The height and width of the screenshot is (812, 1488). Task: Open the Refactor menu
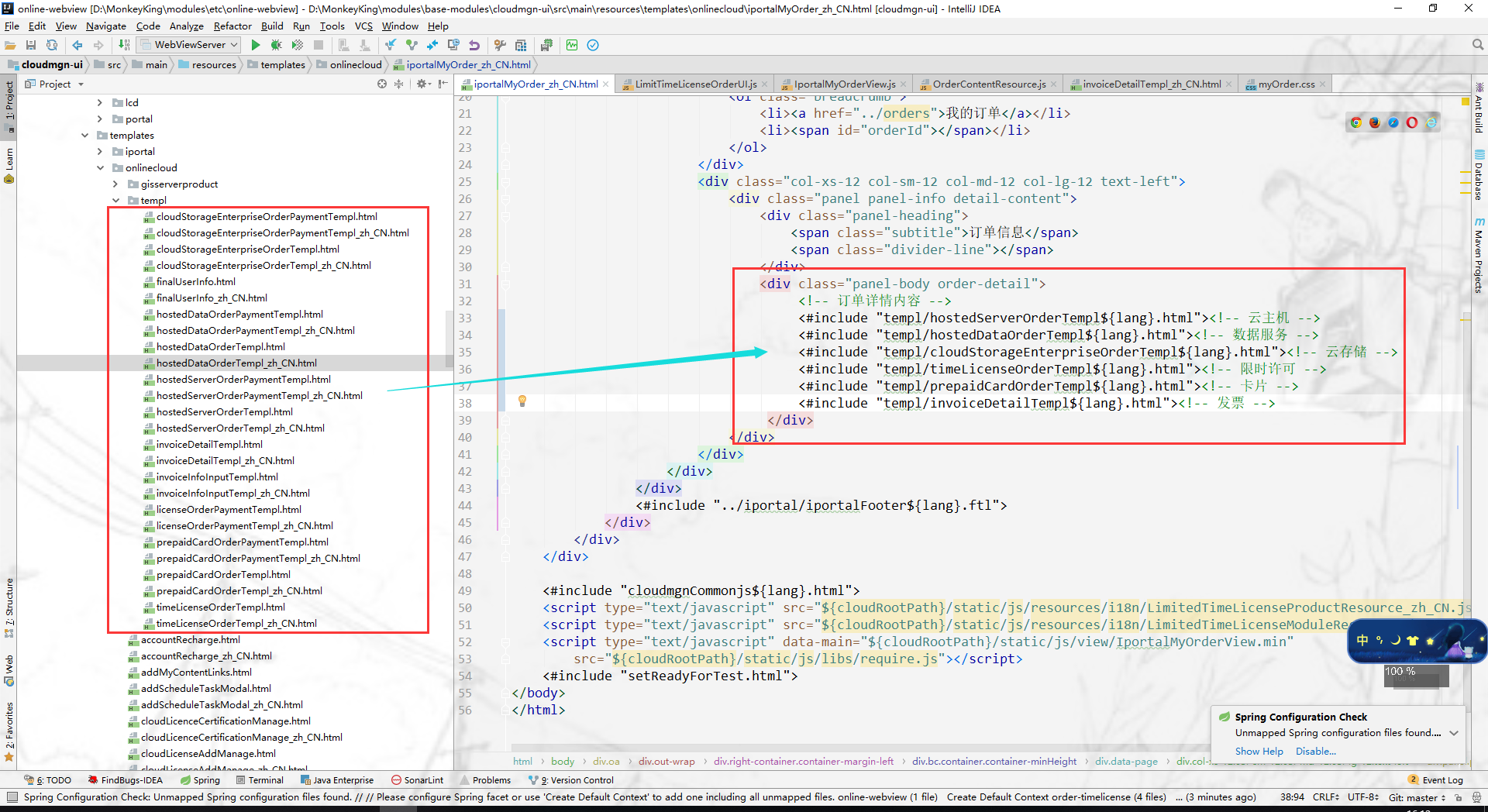click(232, 26)
